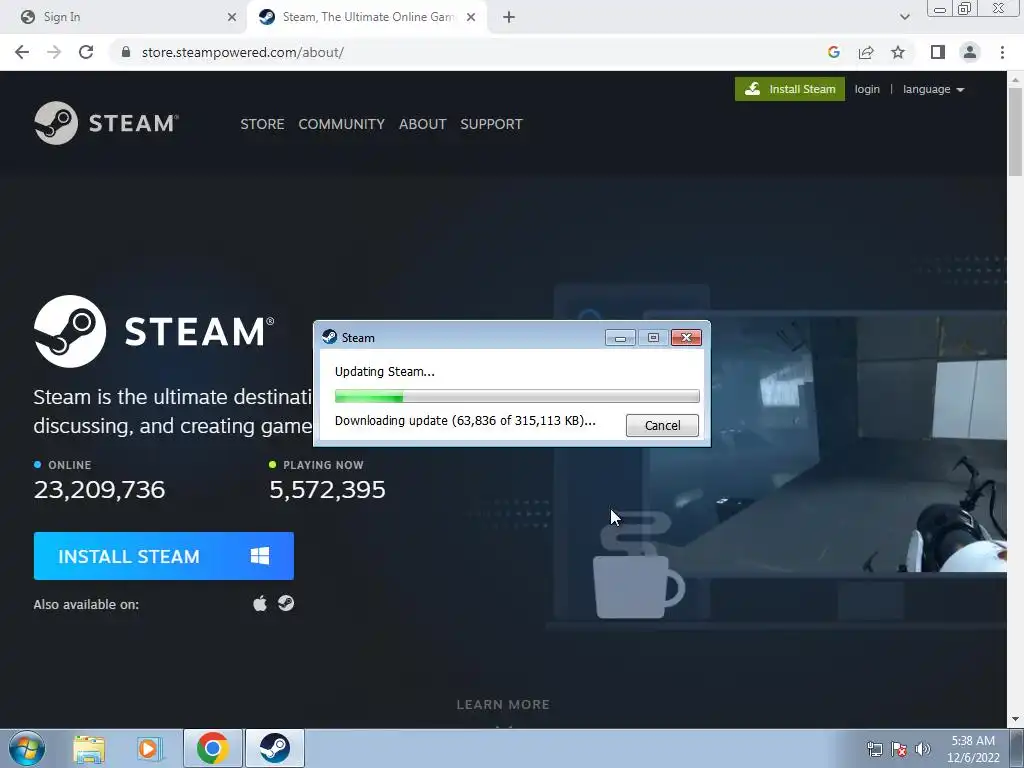Click the LEARN MORE link
1024x768 pixels.
(x=503, y=705)
